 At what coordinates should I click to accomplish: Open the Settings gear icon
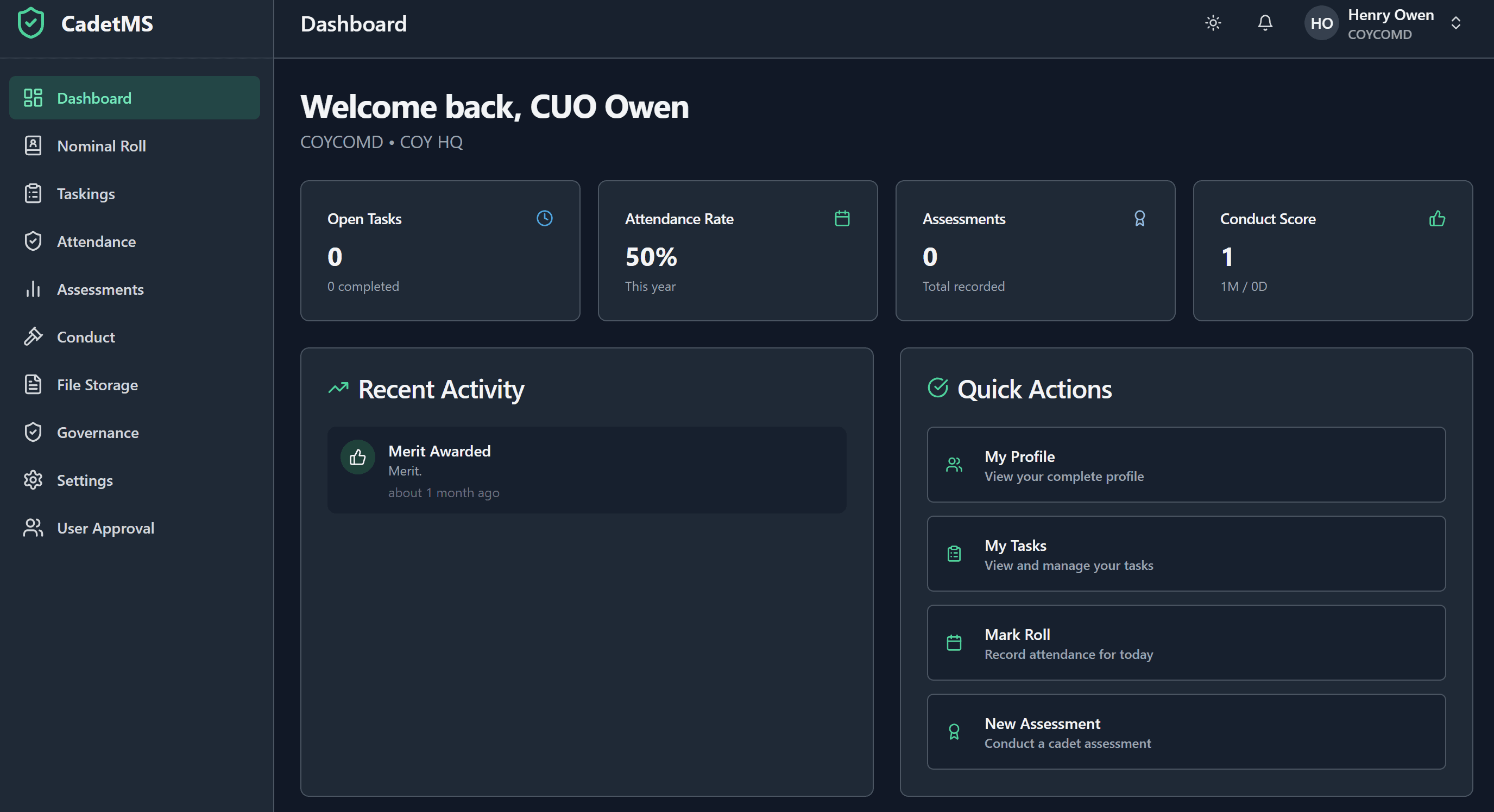(33, 480)
